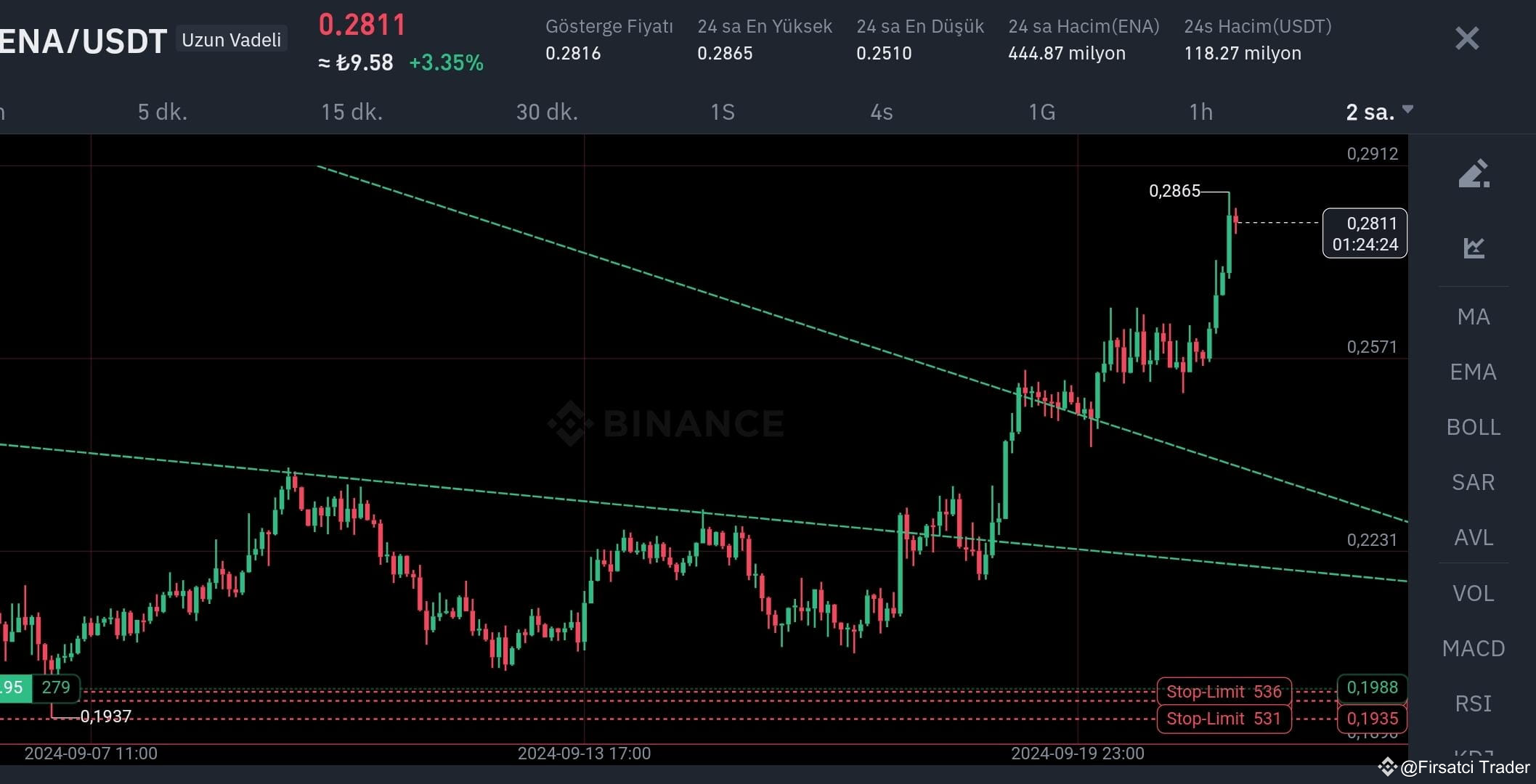
Task: Close the full-screen chart with the X
Action: click(x=1467, y=38)
